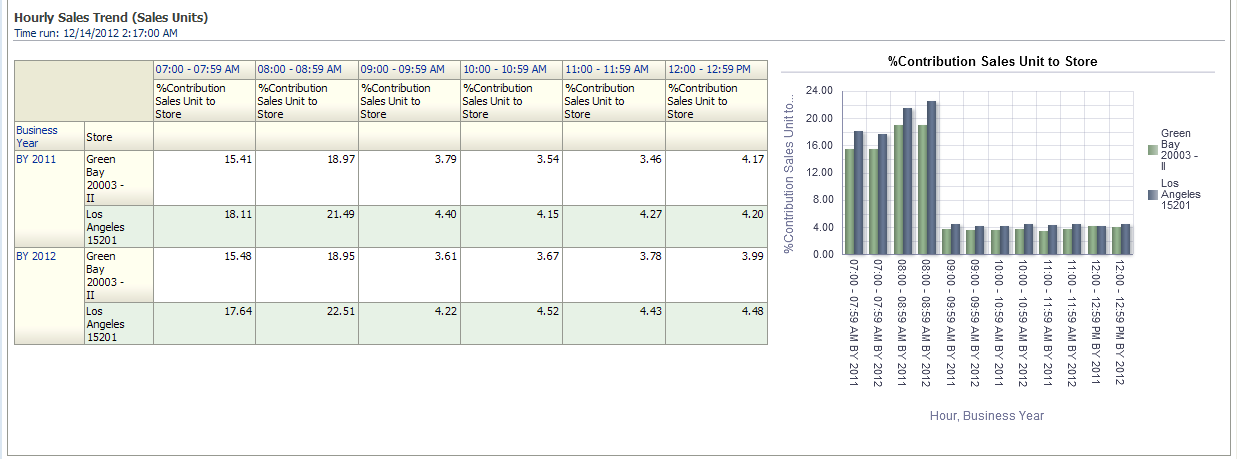Image resolution: width=1237 pixels, height=459 pixels.
Task: Select the 11:00 - 11:59 AM column header
Action: click(606, 70)
